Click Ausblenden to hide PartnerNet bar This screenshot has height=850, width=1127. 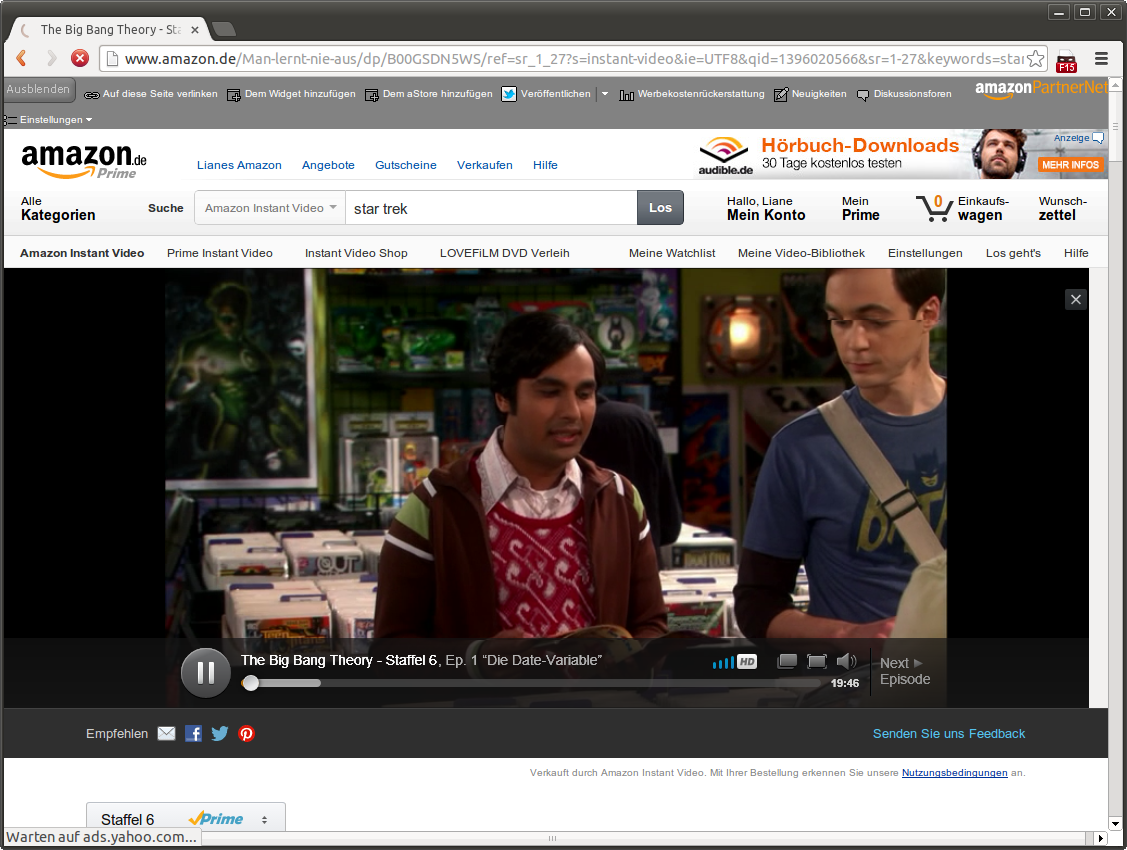coord(38,89)
